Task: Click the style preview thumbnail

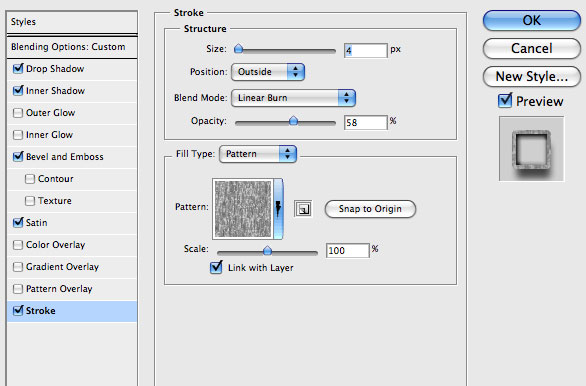Action: [x=531, y=149]
